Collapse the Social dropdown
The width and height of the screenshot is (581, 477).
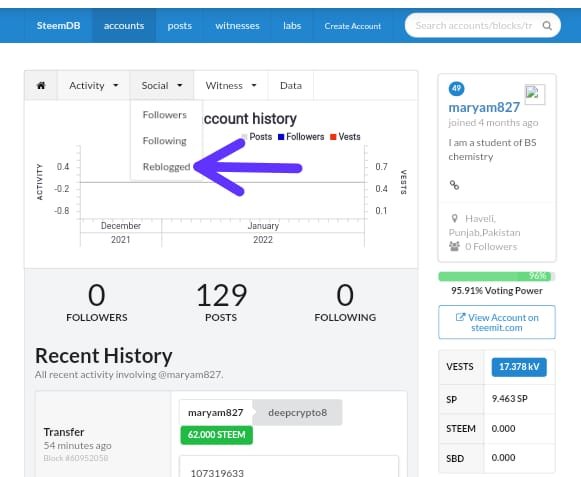(162, 86)
